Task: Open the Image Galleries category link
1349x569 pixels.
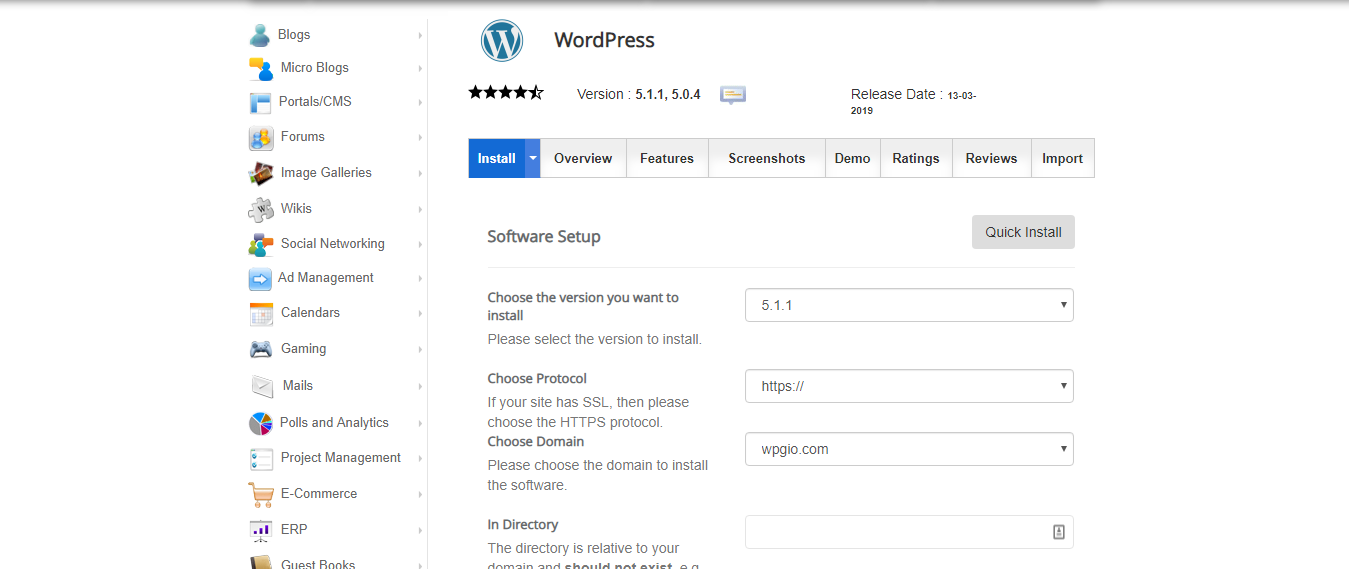Action: [x=326, y=173]
